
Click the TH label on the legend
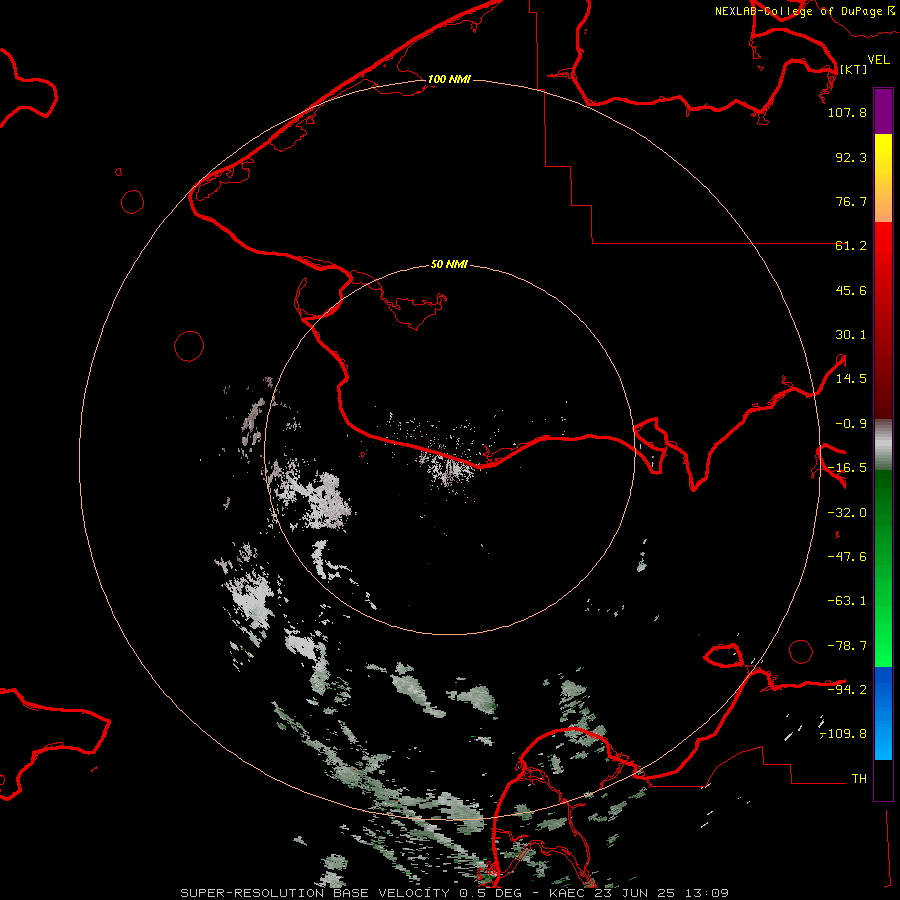(859, 779)
